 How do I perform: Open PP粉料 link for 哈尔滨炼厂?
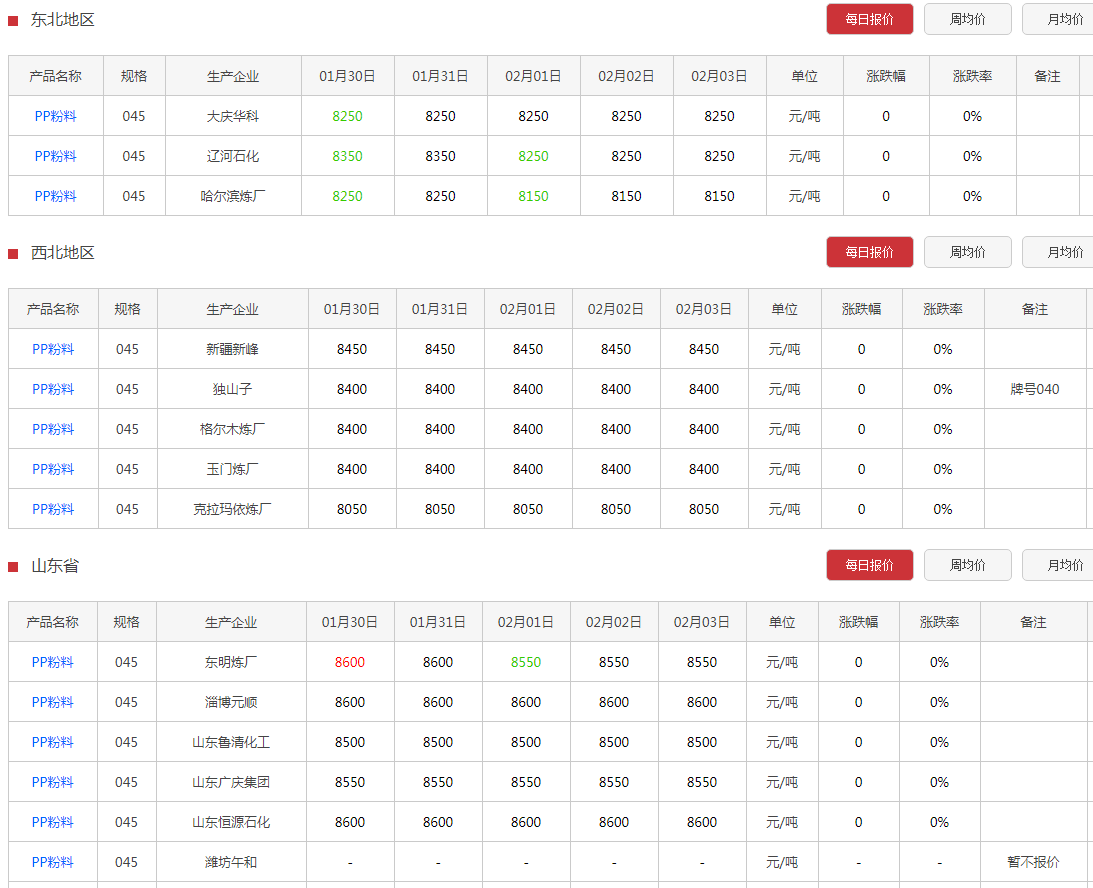(56, 197)
